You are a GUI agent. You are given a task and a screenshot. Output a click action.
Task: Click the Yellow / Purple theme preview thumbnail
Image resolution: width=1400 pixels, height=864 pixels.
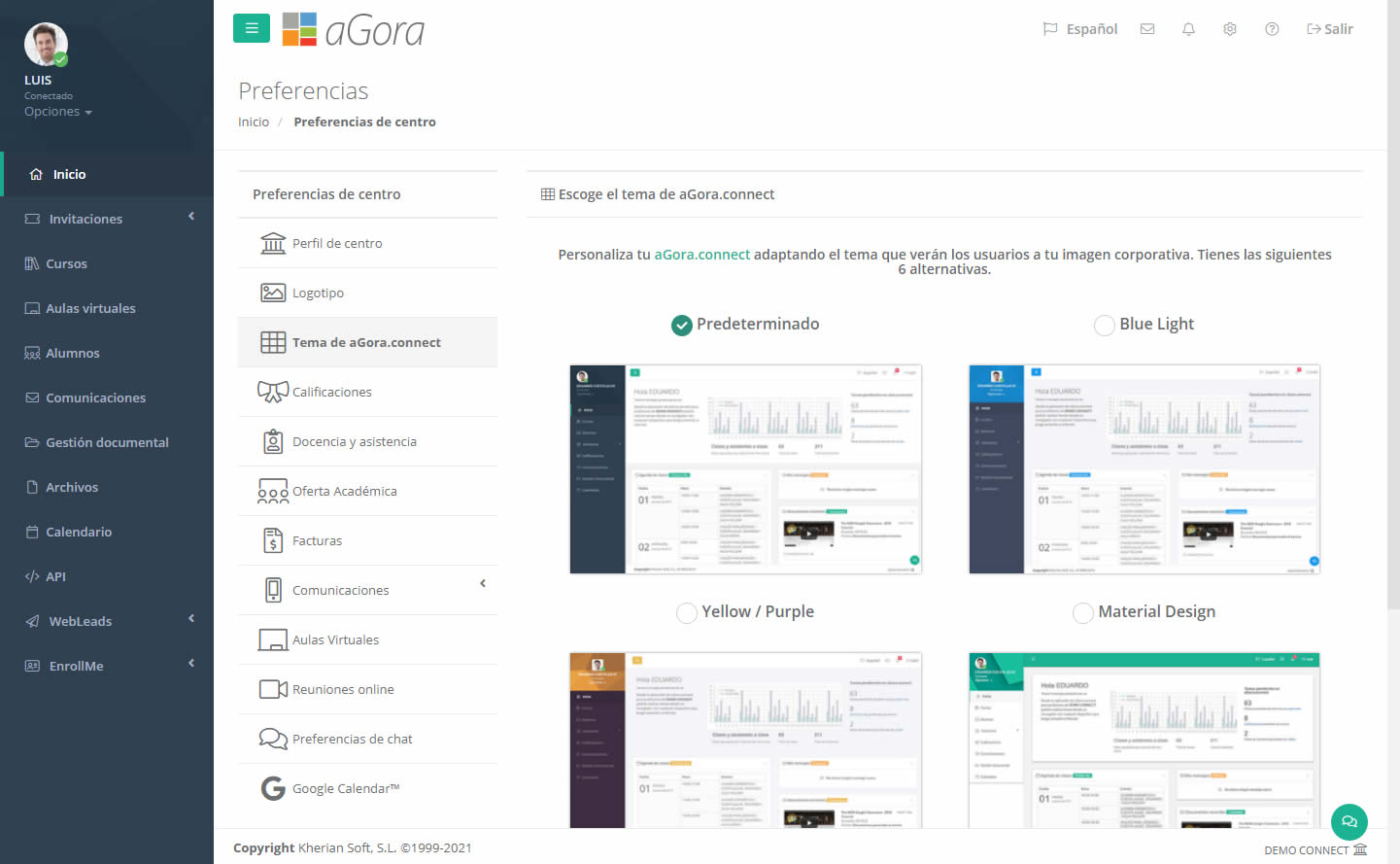pyautogui.click(x=745, y=741)
